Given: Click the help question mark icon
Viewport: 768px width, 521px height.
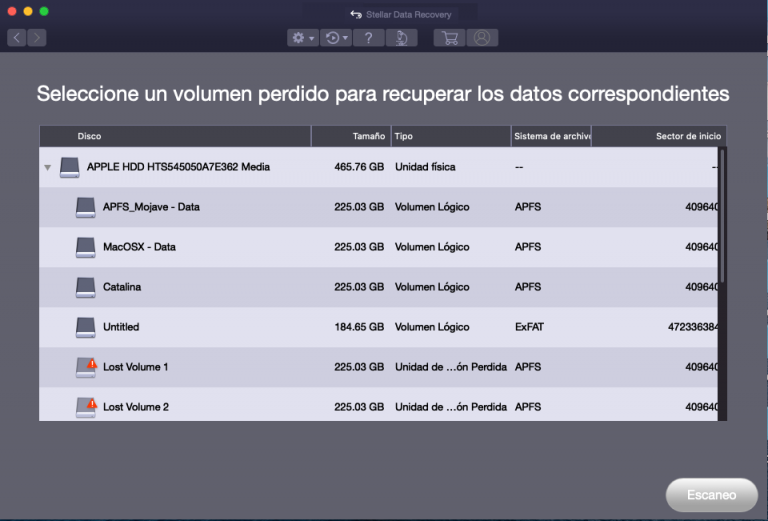Looking at the screenshot, I should tap(368, 38).
